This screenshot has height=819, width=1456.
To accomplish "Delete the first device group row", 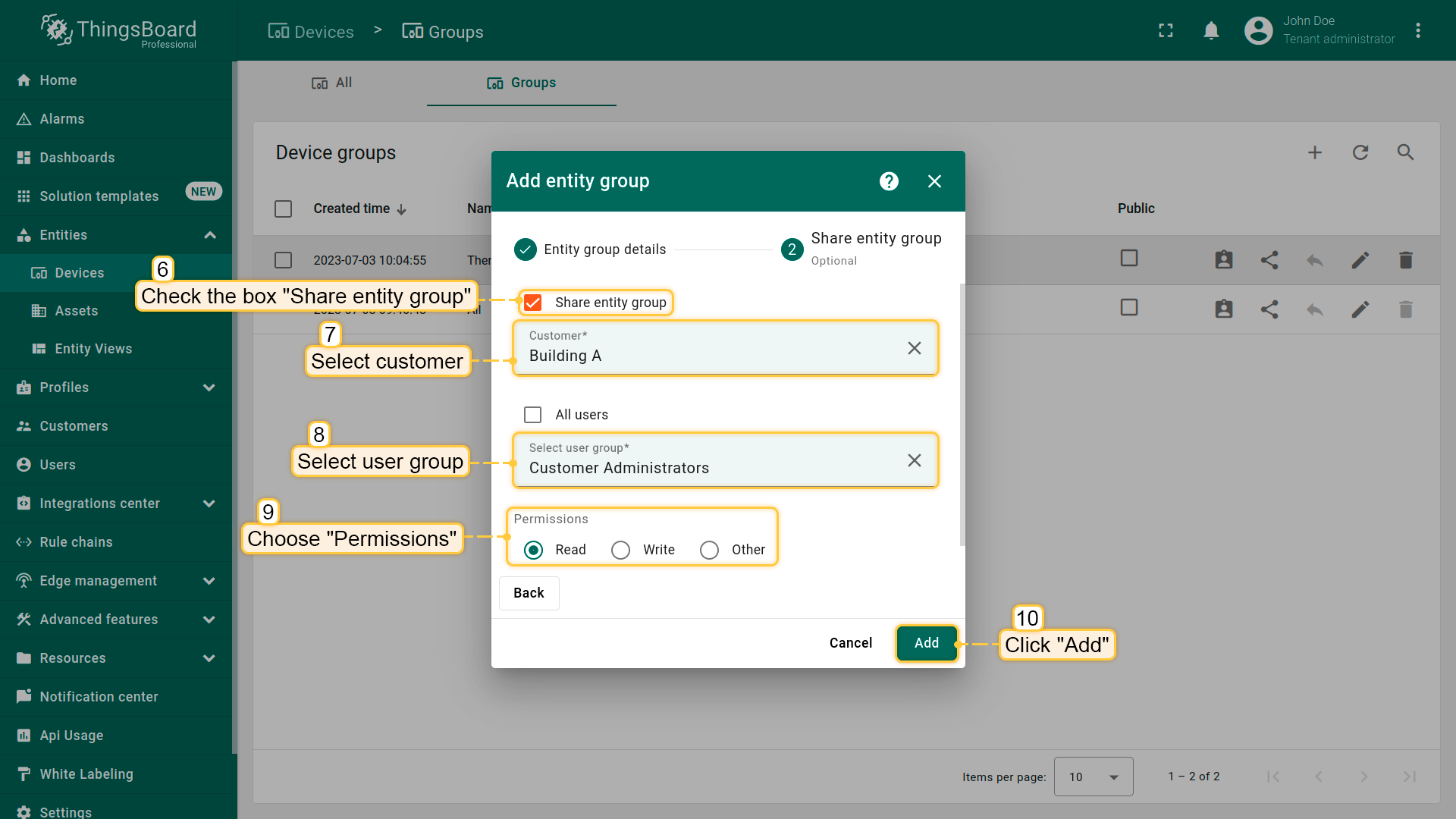I will 1405,260.
